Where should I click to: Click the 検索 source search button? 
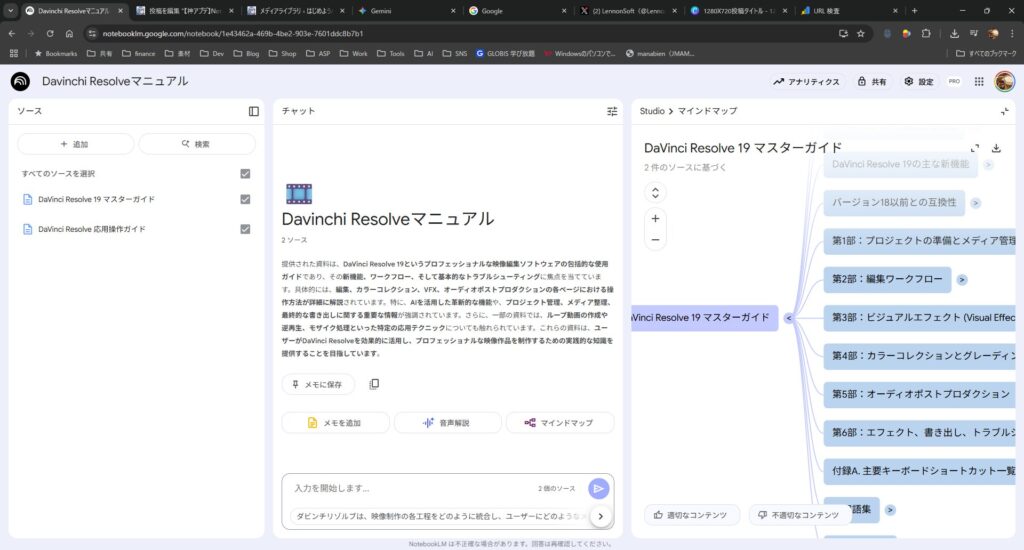coord(197,144)
